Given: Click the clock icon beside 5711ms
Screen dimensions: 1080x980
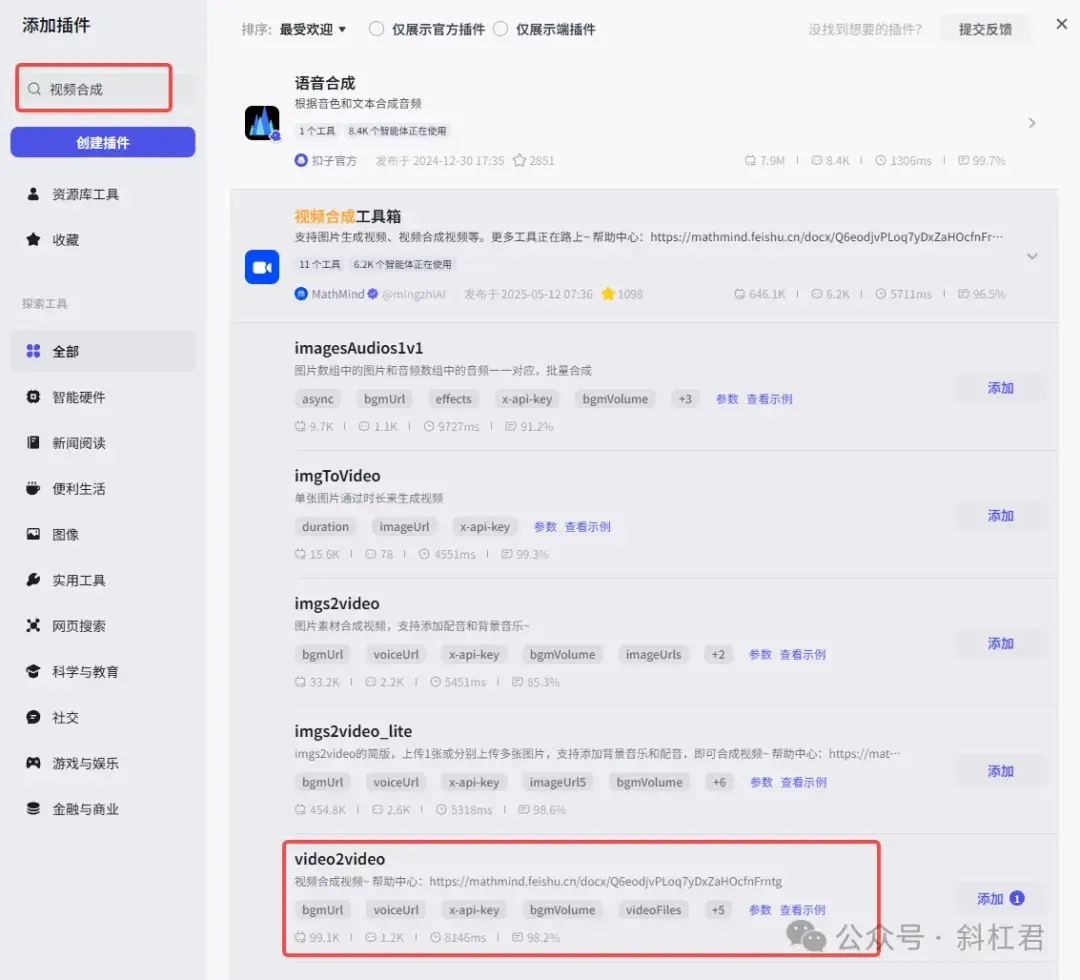Looking at the screenshot, I should [880, 294].
